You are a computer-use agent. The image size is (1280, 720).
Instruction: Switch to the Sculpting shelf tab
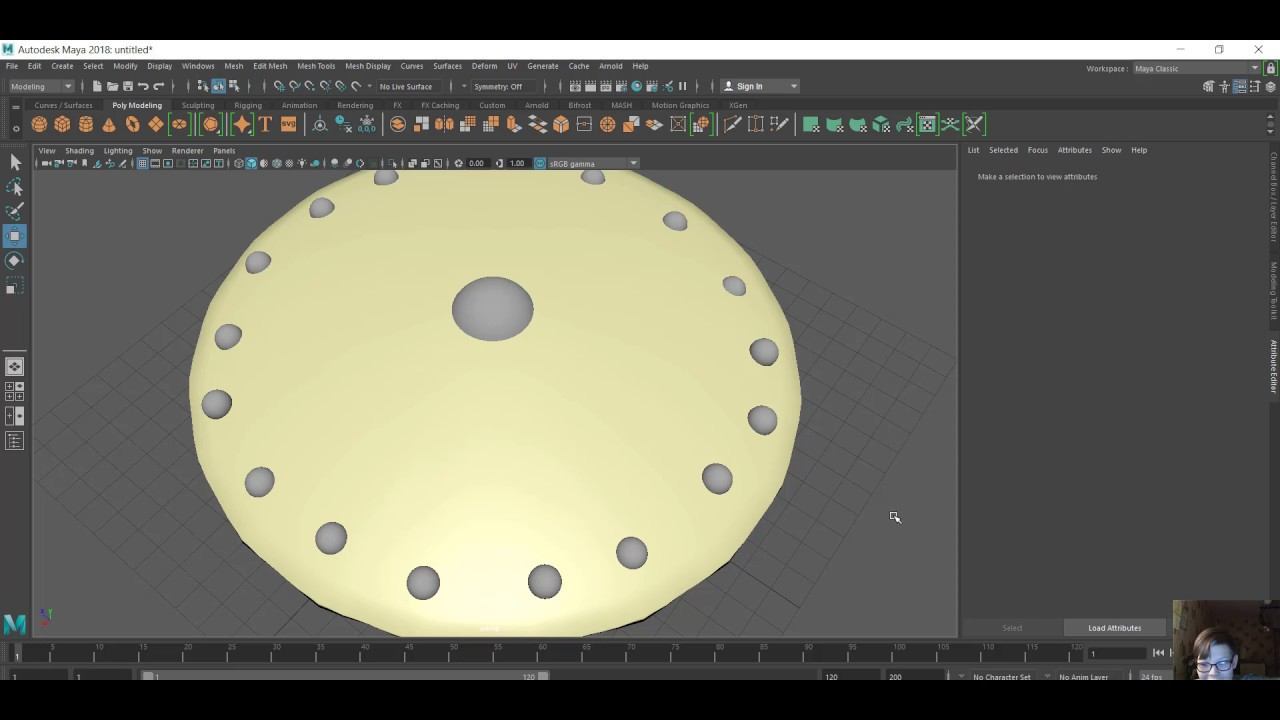(197, 105)
